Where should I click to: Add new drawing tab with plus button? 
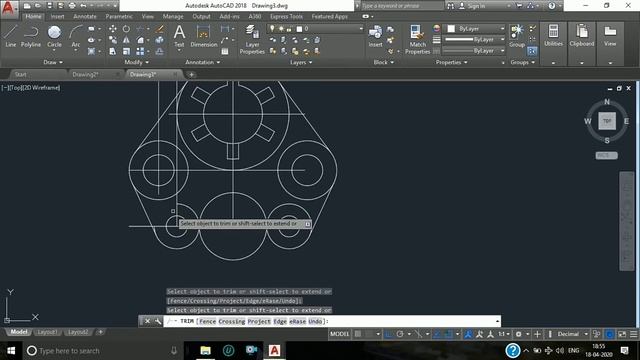[x=191, y=74]
